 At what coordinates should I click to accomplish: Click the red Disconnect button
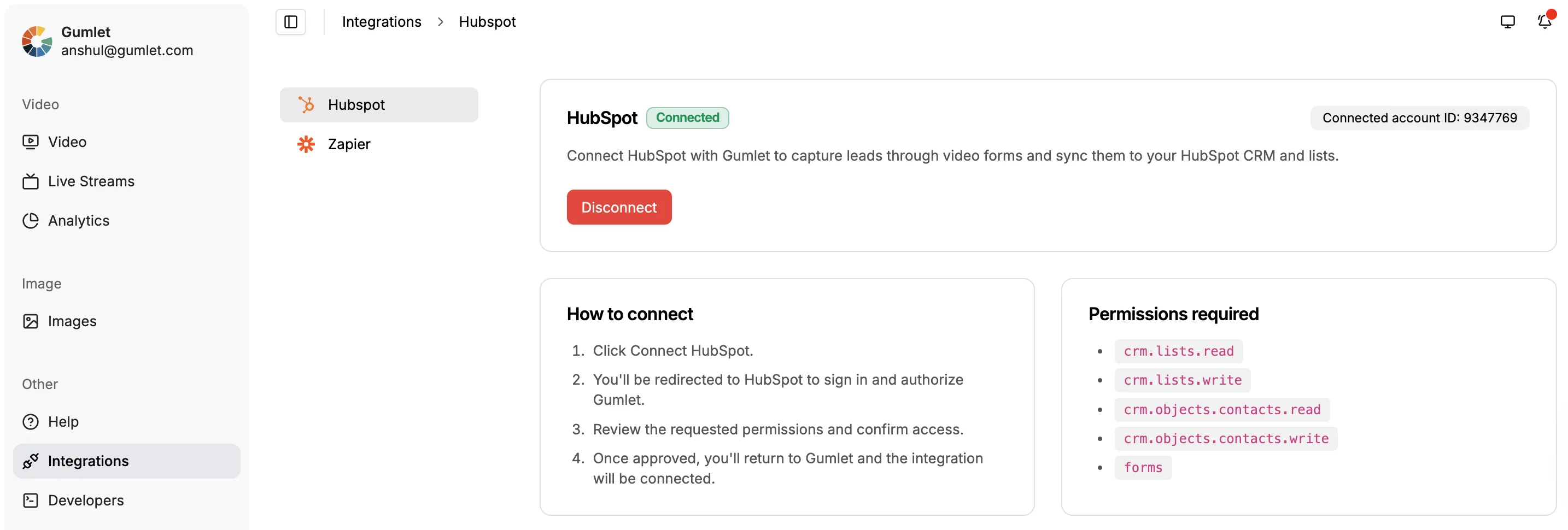tap(618, 207)
